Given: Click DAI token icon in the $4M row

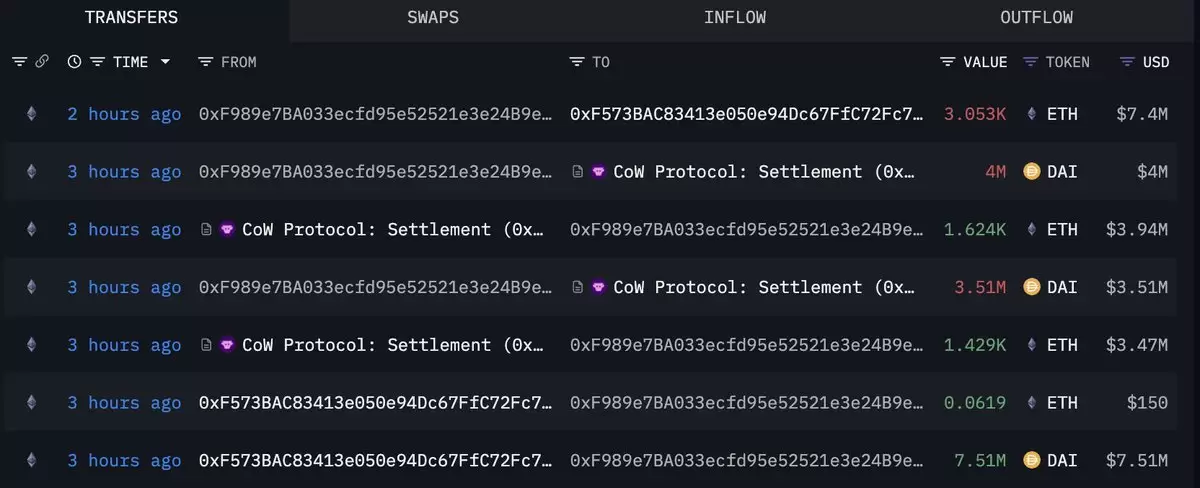Looking at the screenshot, I should point(1032,172).
